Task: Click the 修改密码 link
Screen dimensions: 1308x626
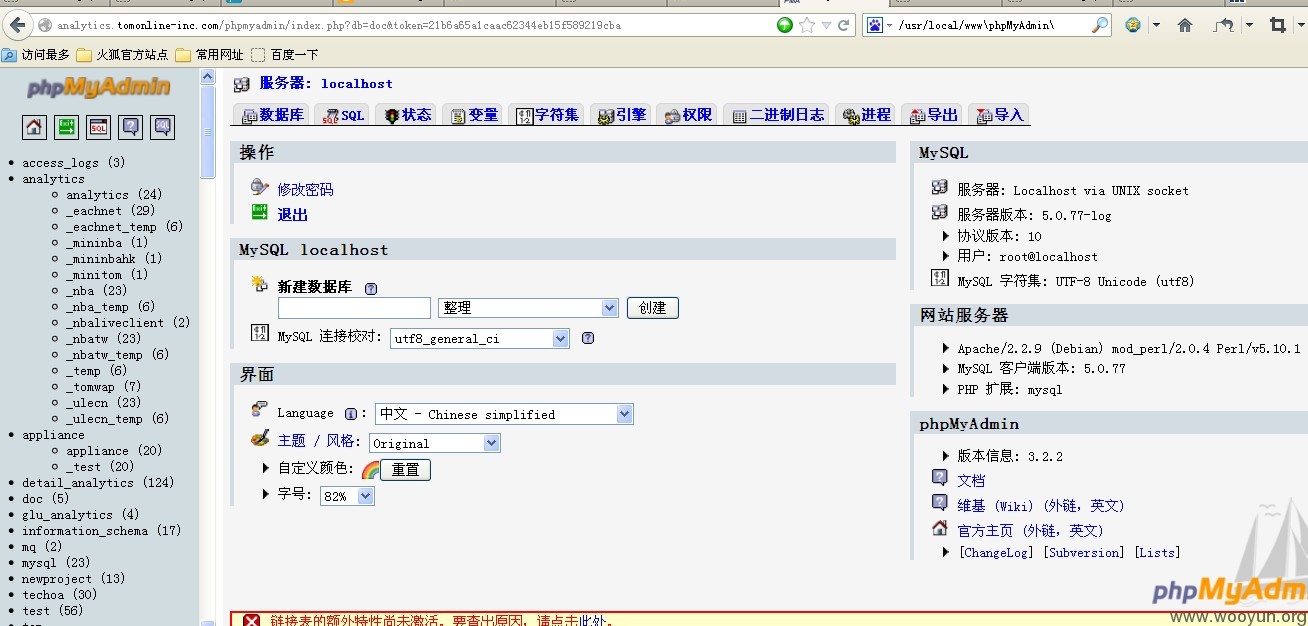Action: point(305,189)
